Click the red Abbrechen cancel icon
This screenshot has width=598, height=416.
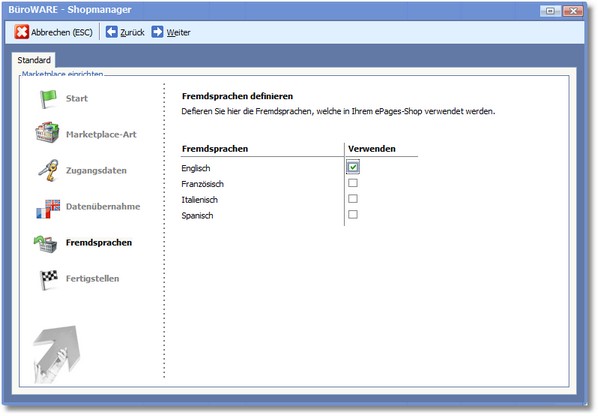21,32
